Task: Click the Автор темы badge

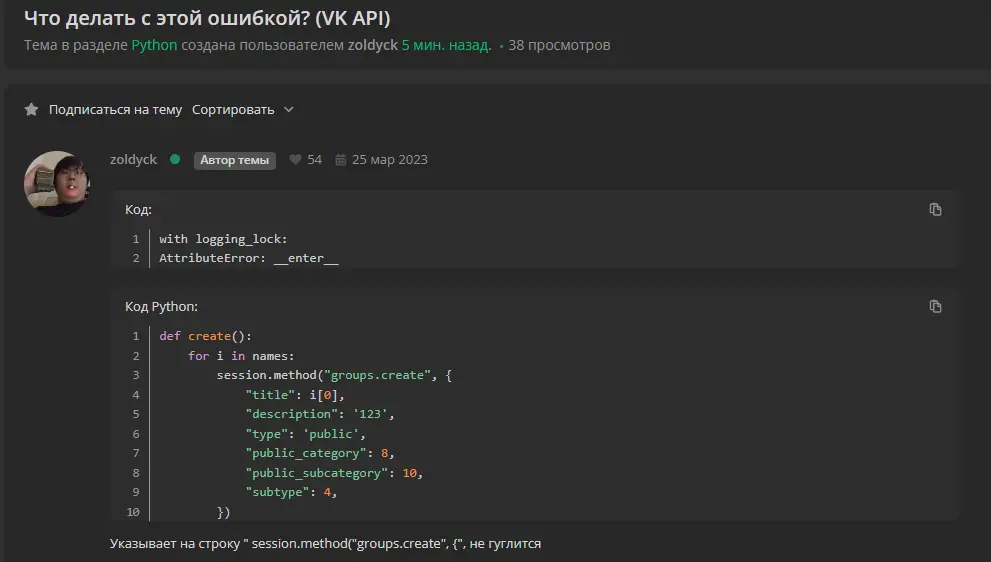Action: [x=234, y=161]
